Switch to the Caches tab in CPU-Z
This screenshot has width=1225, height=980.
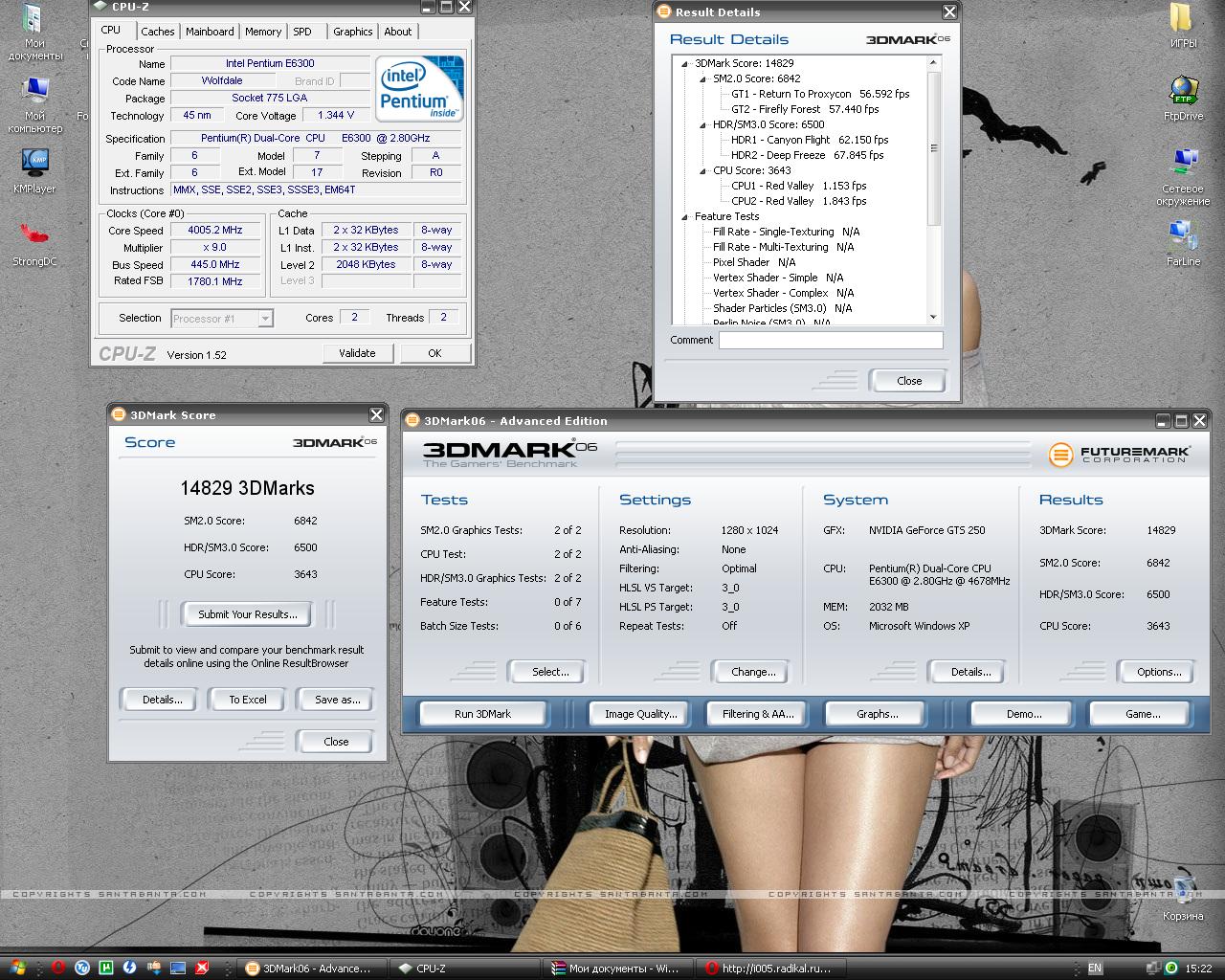pyautogui.click(x=158, y=32)
